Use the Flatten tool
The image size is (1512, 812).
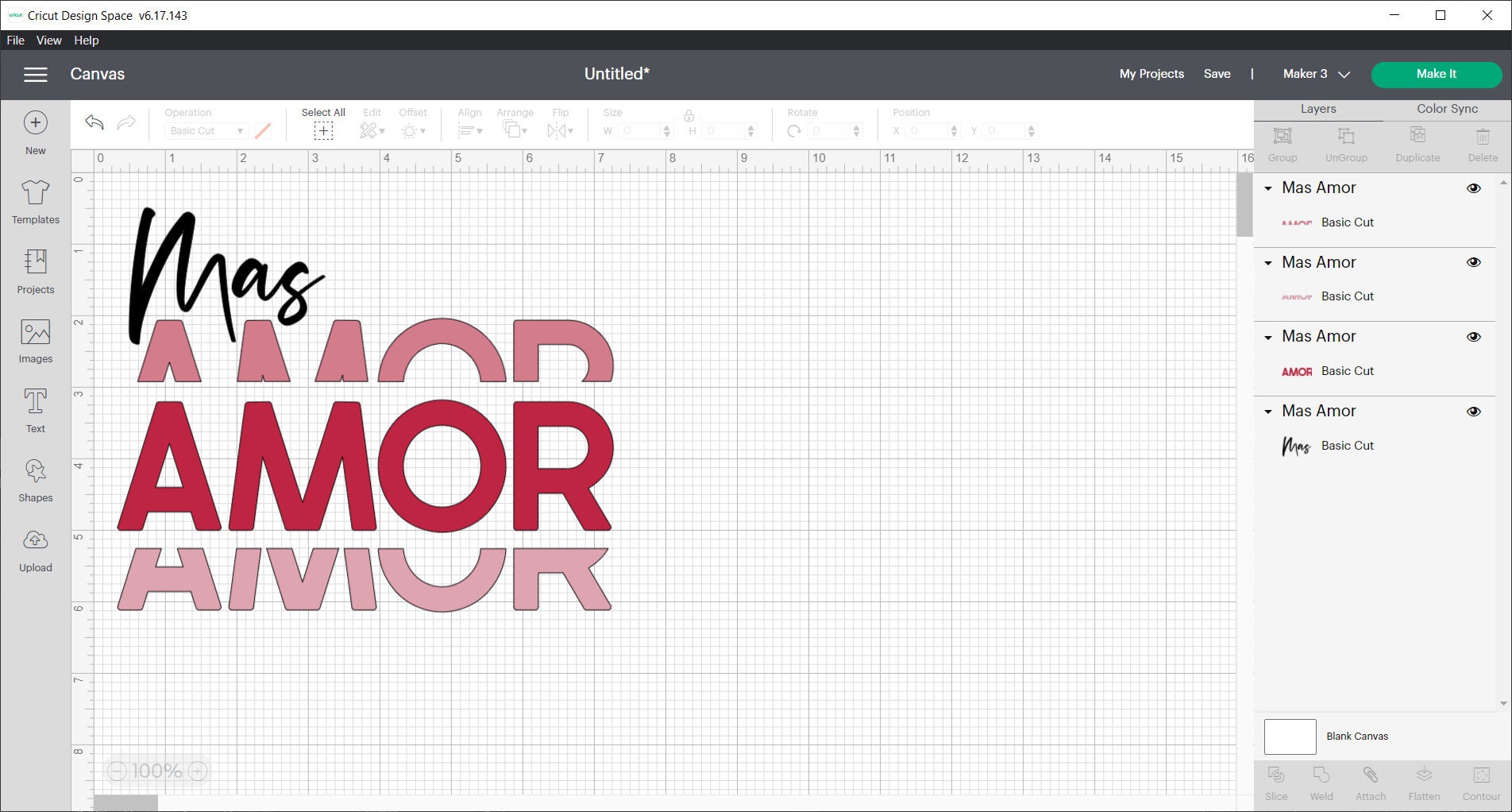pyautogui.click(x=1424, y=783)
